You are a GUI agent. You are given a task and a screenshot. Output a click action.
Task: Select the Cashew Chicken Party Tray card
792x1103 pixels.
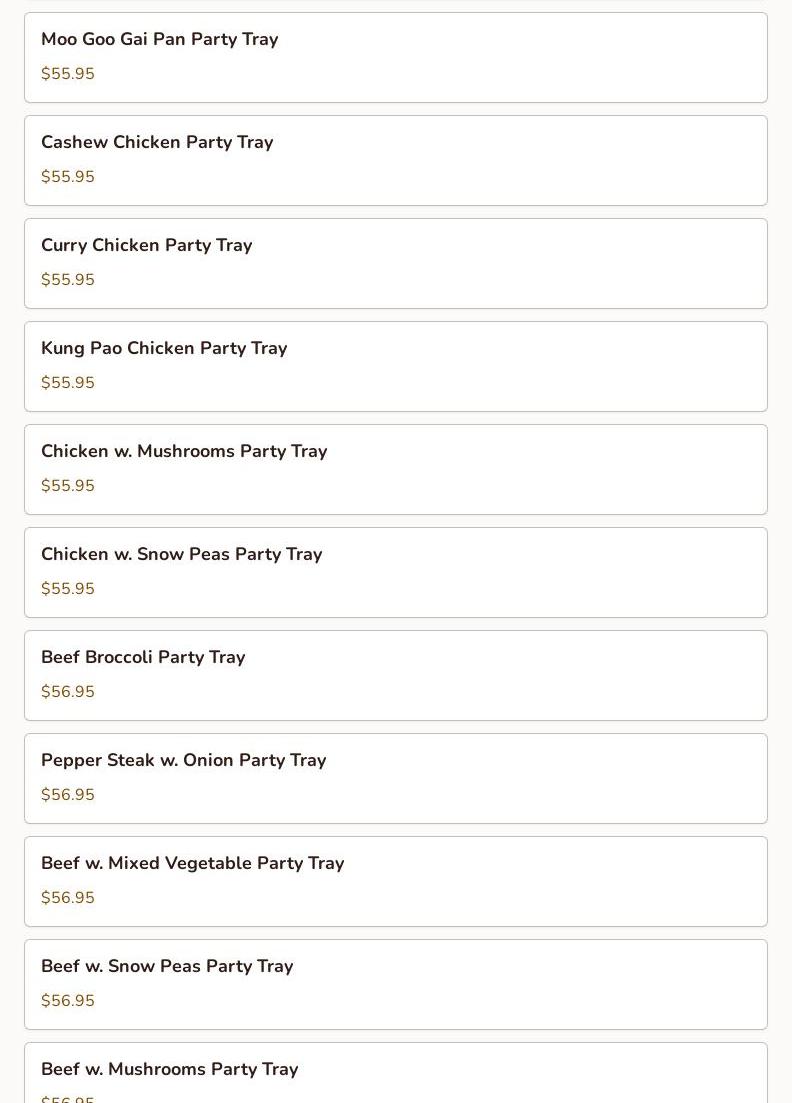point(395,160)
